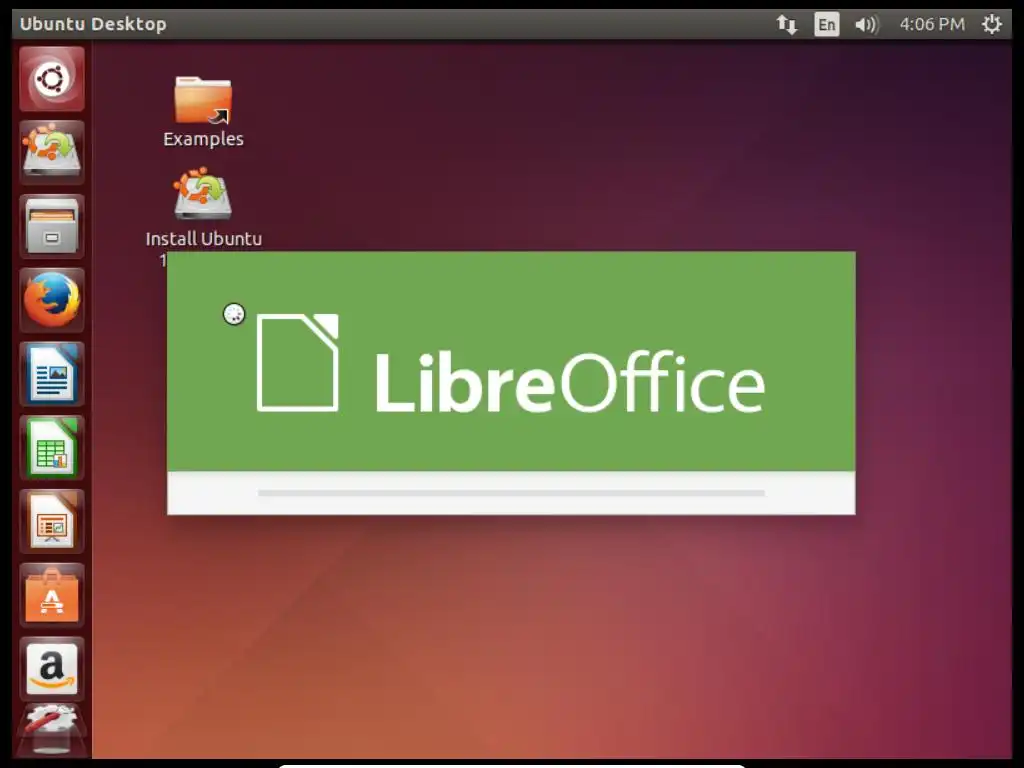Open Ubuntu Software Center
The image size is (1024, 768).
pyautogui.click(x=52, y=595)
